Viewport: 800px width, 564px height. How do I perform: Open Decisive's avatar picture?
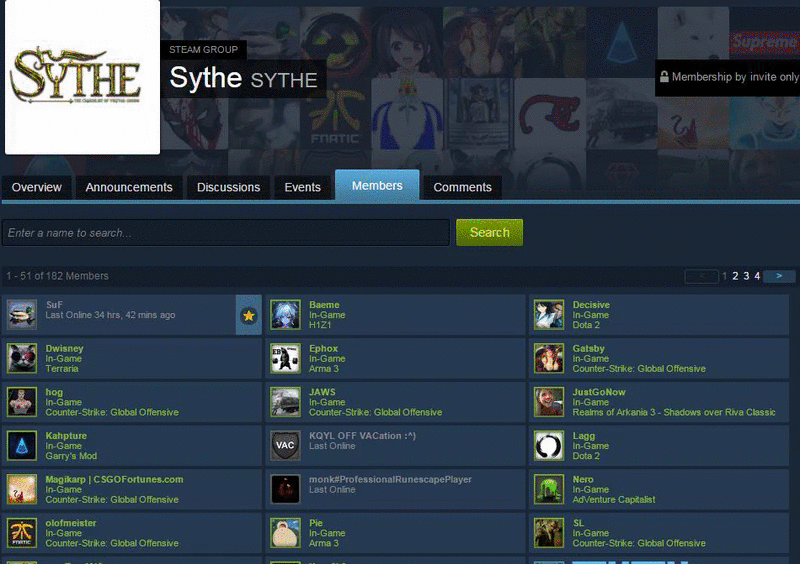click(549, 314)
